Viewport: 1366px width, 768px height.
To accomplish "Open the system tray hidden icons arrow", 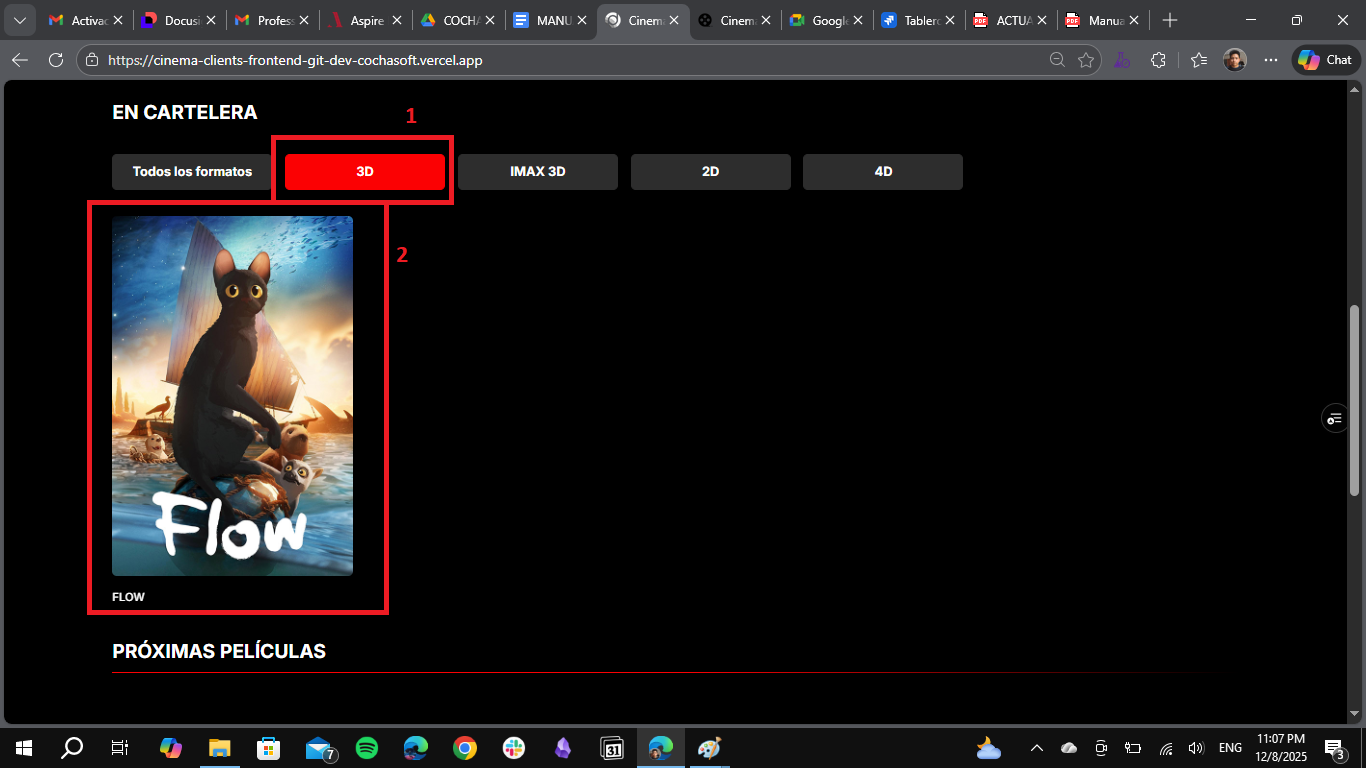I will 1037,747.
